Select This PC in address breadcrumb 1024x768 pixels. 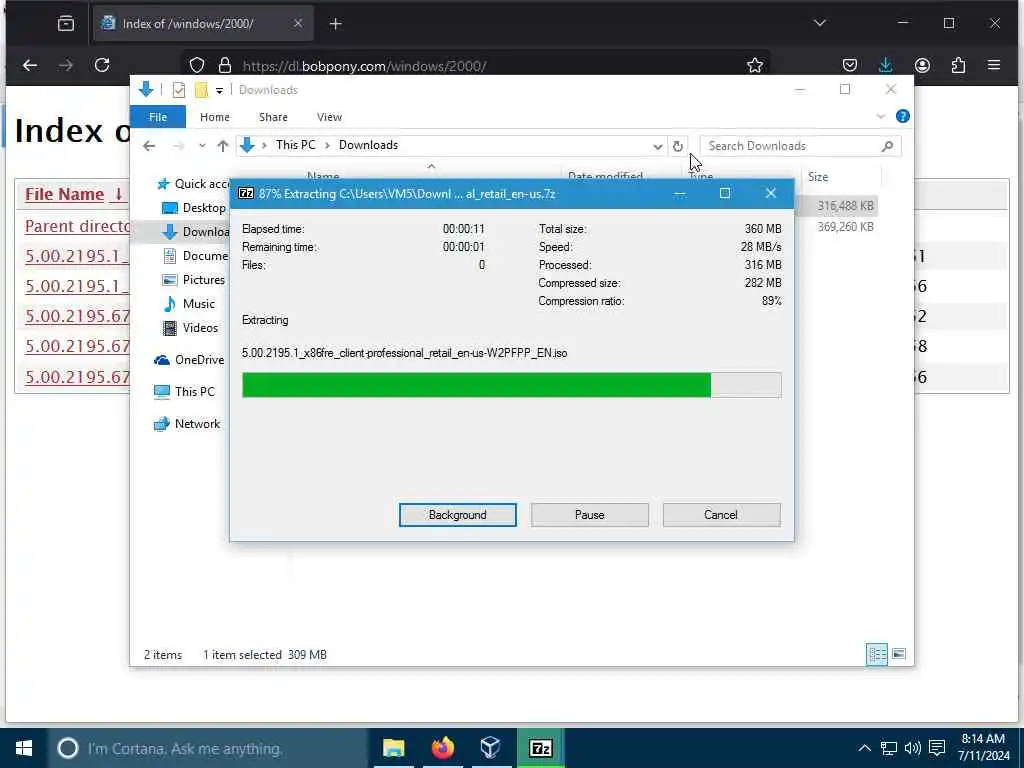click(x=295, y=145)
